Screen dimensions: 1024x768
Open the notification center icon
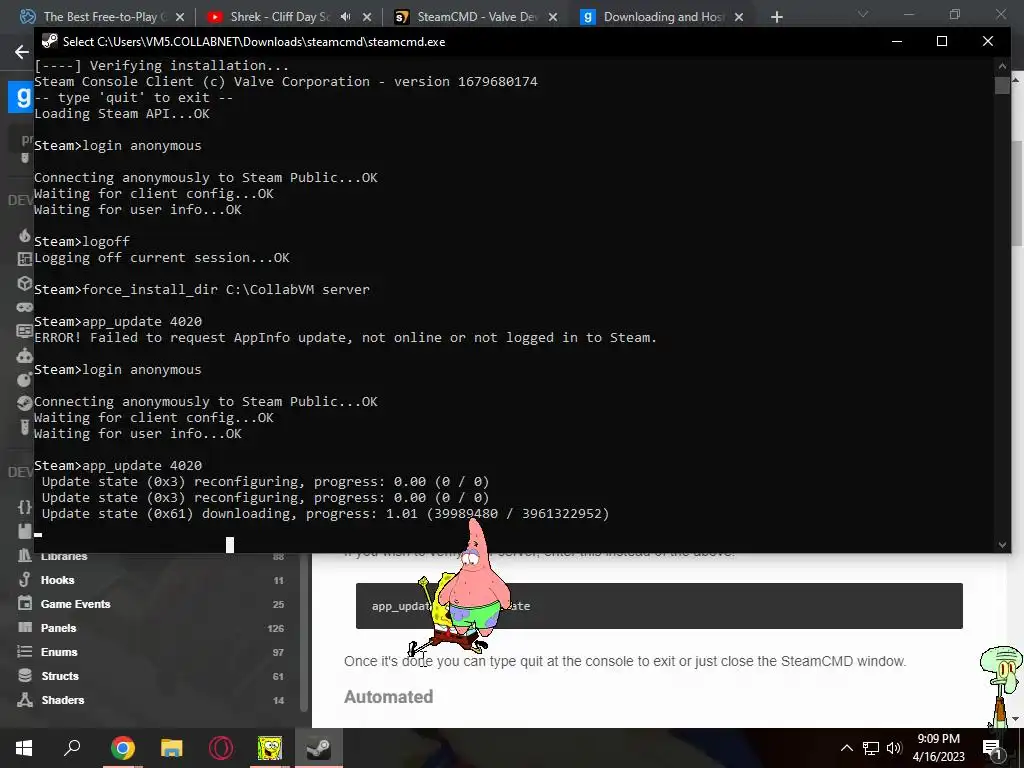(x=992, y=748)
